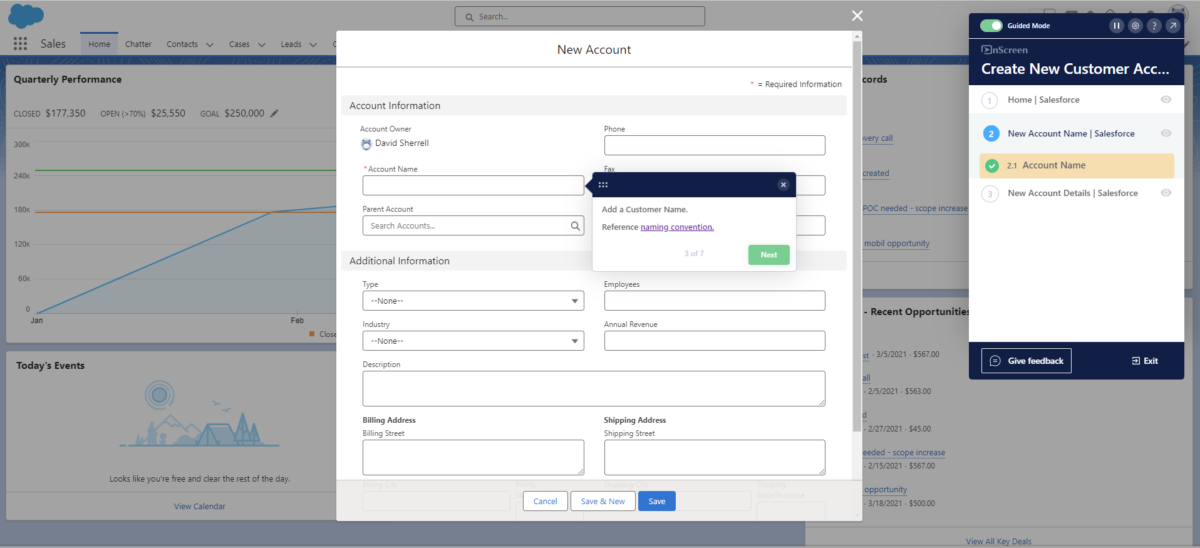Open the View Calendar link
The width and height of the screenshot is (1200, 548).
(x=200, y=506)
